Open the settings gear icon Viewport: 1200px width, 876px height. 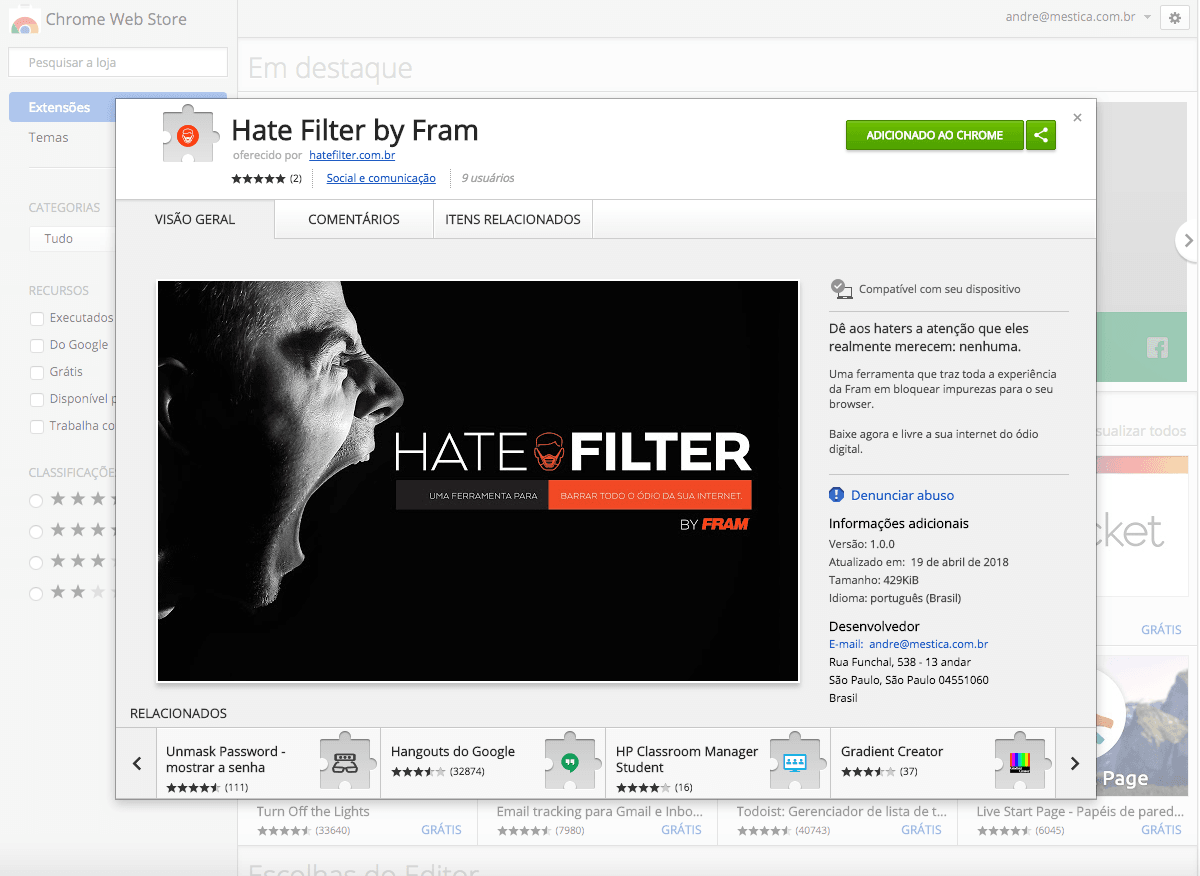pyautogui.click(x=1175, y=18)
